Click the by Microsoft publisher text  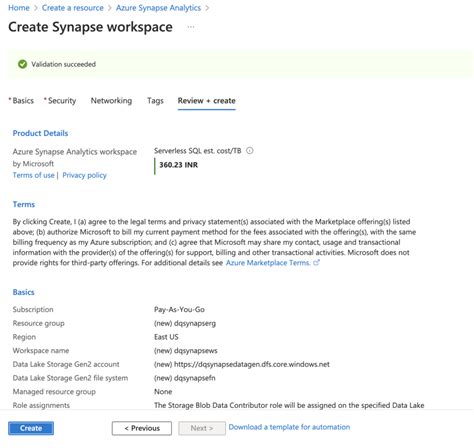coord(33,164)
